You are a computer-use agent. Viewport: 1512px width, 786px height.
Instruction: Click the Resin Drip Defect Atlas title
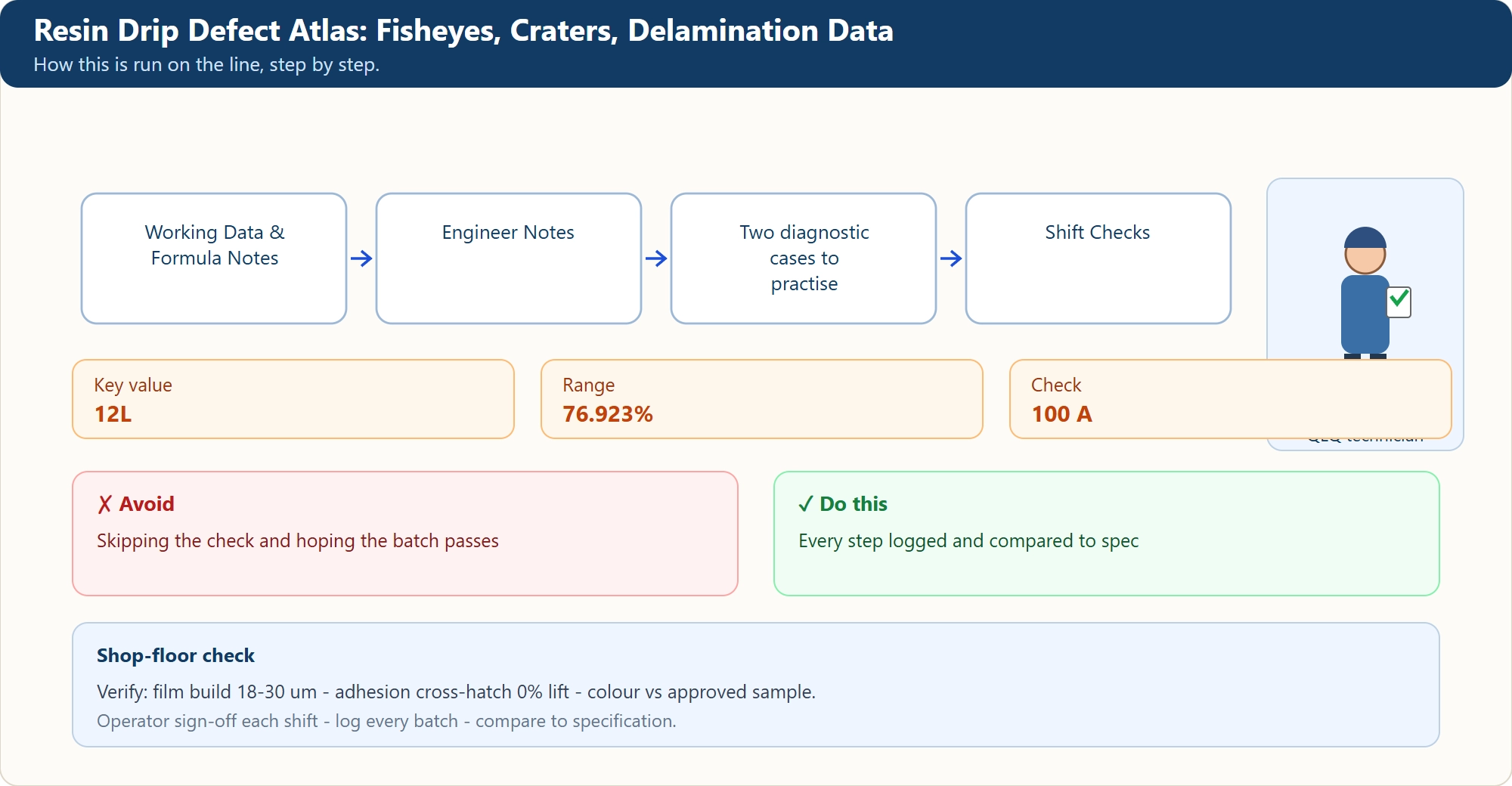463,31
